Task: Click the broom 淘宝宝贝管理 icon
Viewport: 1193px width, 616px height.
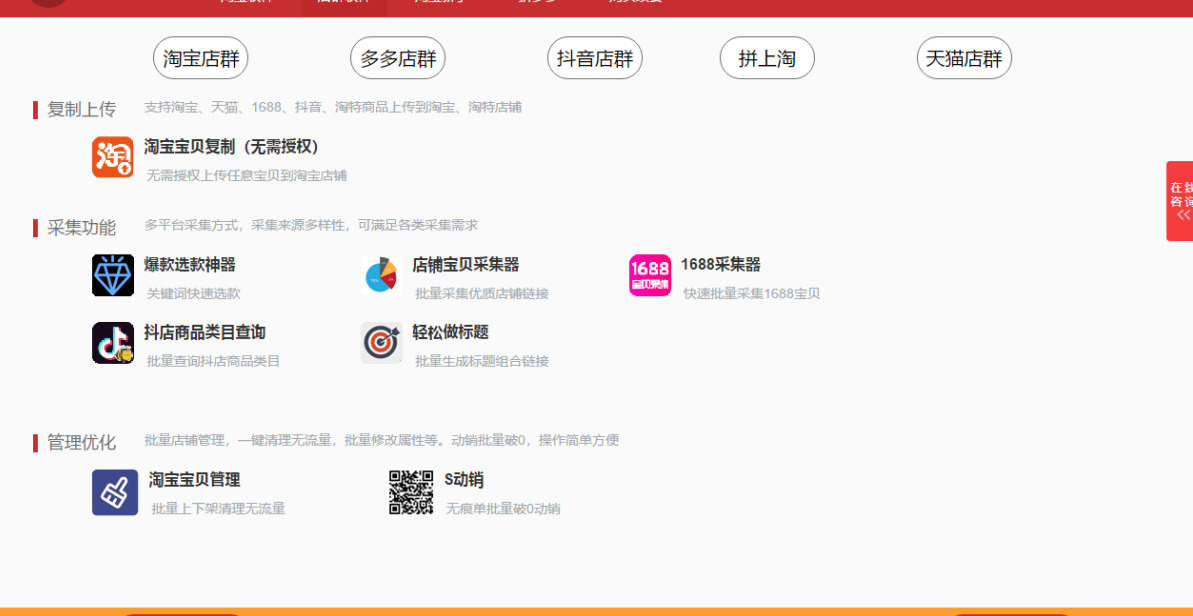Action: (x=115, y=492)
